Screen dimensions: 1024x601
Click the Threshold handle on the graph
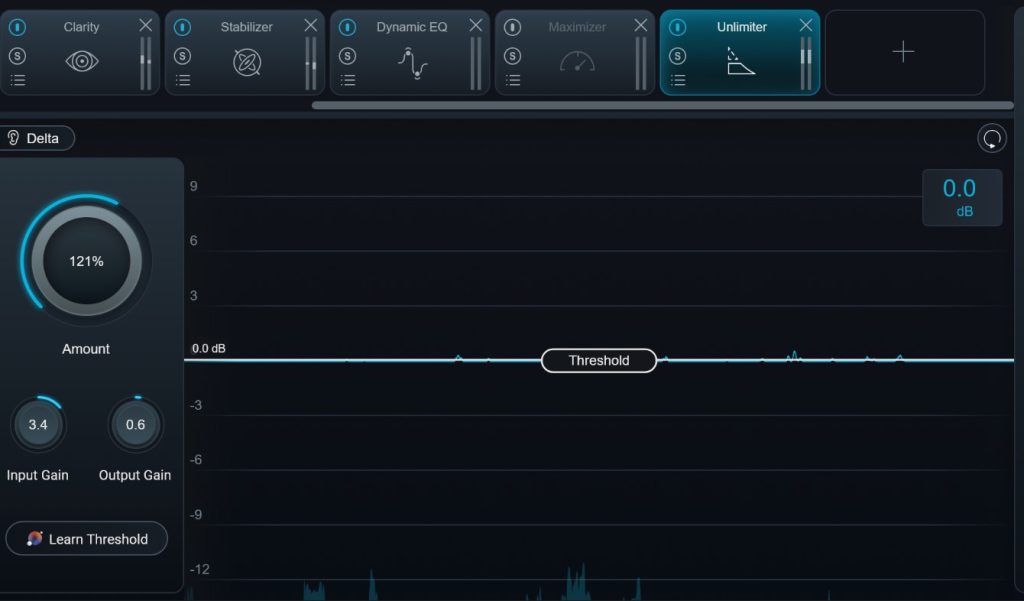tap(598, 361)
